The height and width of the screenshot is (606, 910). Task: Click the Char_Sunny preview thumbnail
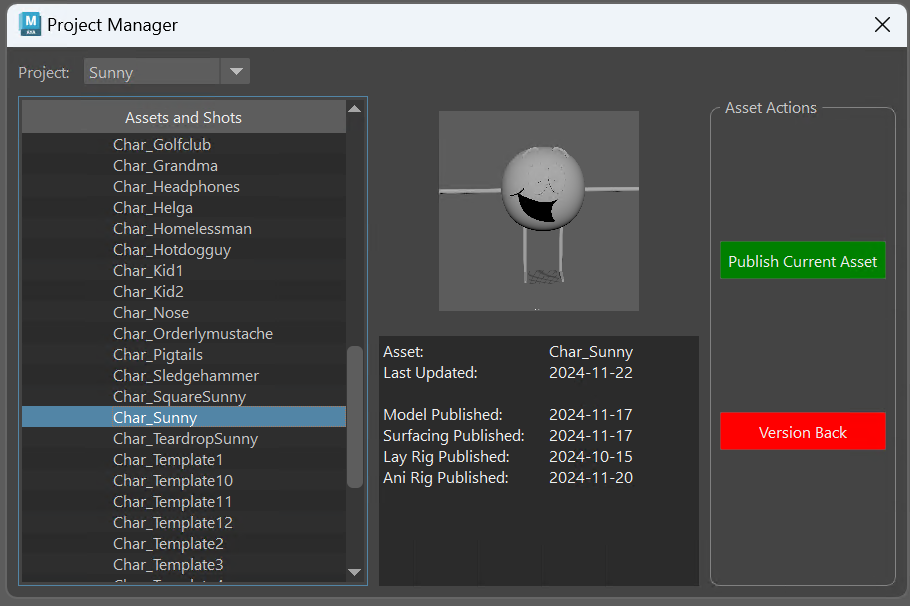[539, 211]
